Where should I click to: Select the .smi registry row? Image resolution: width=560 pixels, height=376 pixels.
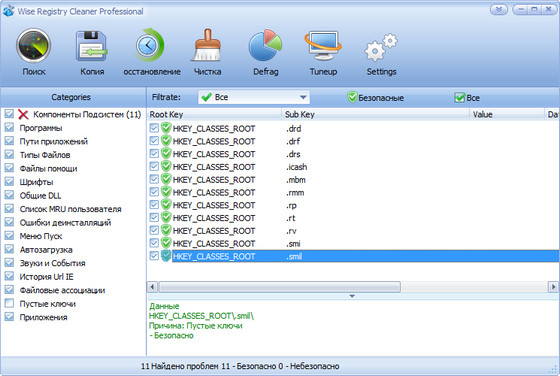coord(353,244)
